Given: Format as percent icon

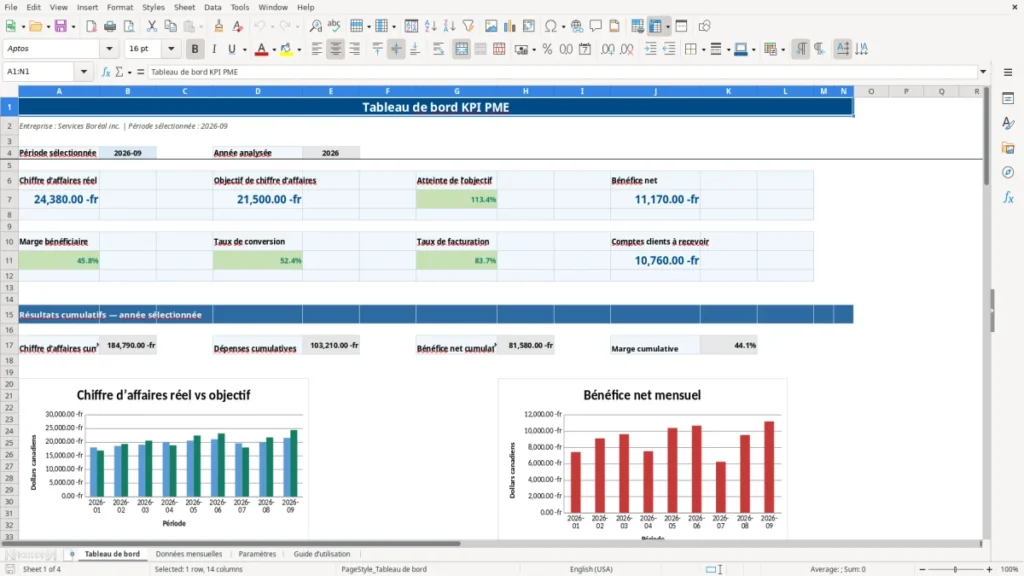Looking at the screenshot, I should click(x=547, y=49).
